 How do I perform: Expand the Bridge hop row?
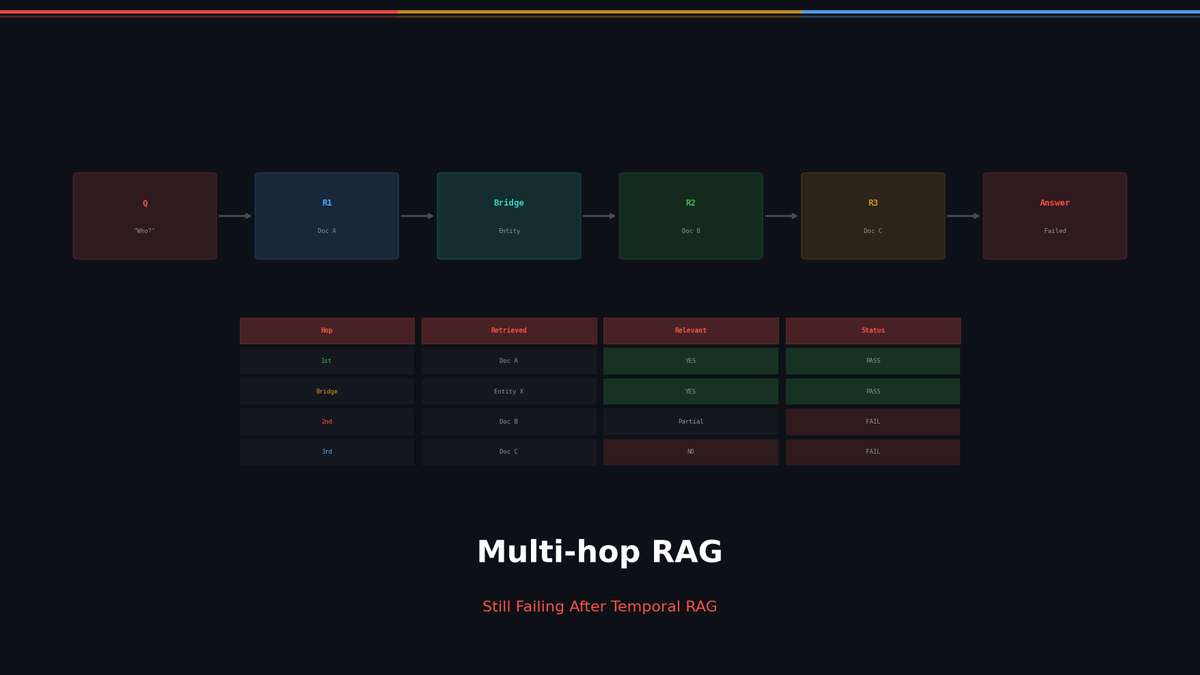pyautogui.click(x=326, y=391)
